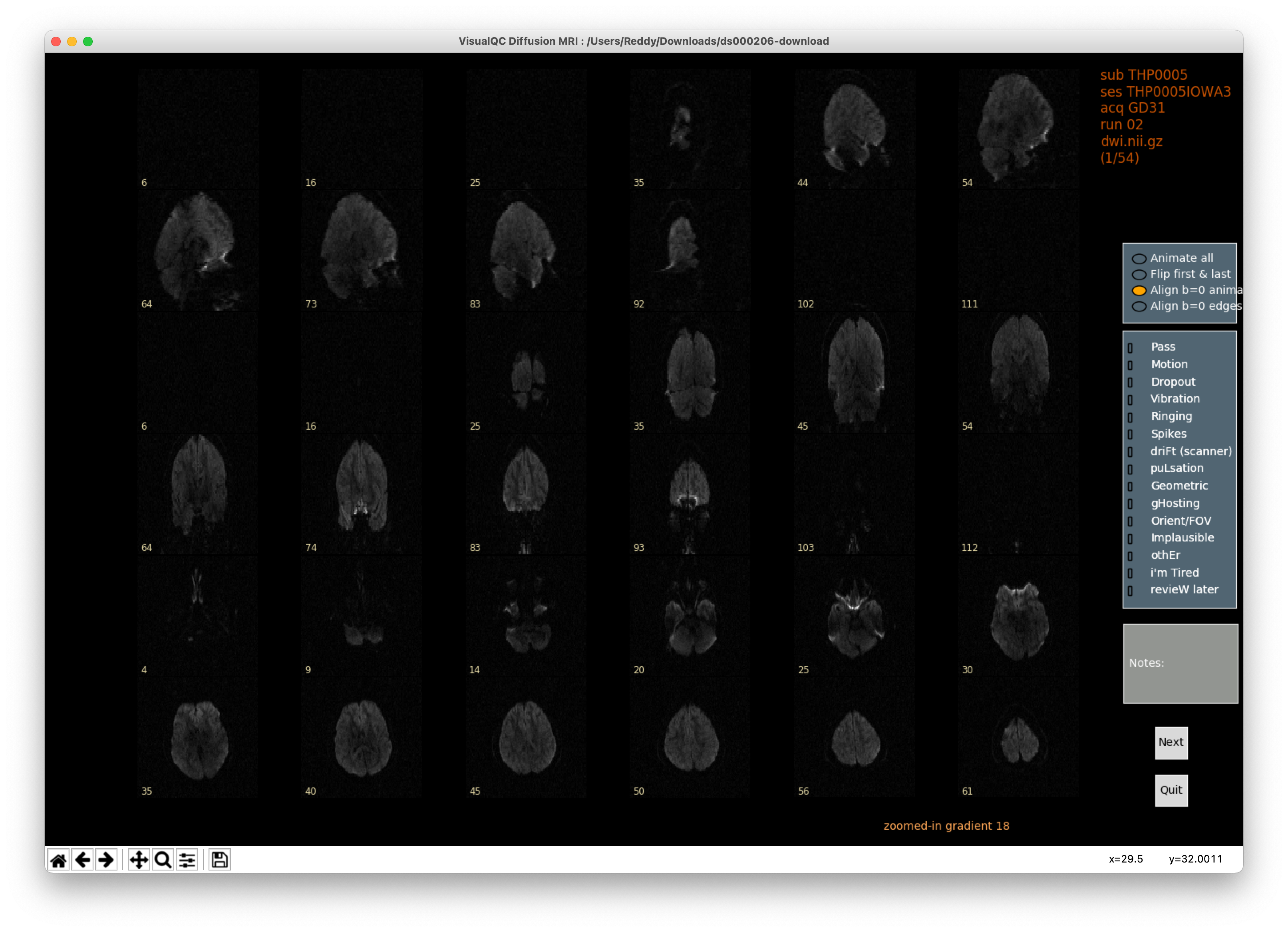The width and height of the screenshot is (1288, 932).
Task: Check the Ringing rating box
Action: point(1130,416)
